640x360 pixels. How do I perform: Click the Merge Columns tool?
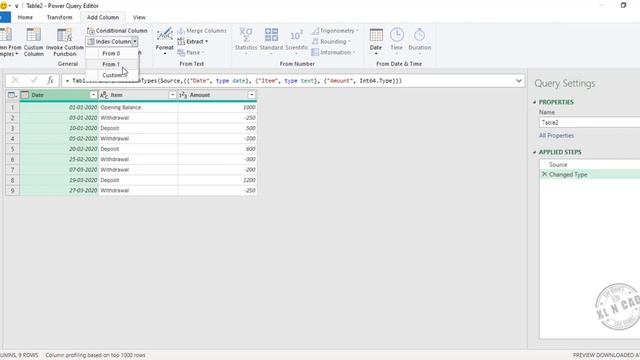[202, 31]
